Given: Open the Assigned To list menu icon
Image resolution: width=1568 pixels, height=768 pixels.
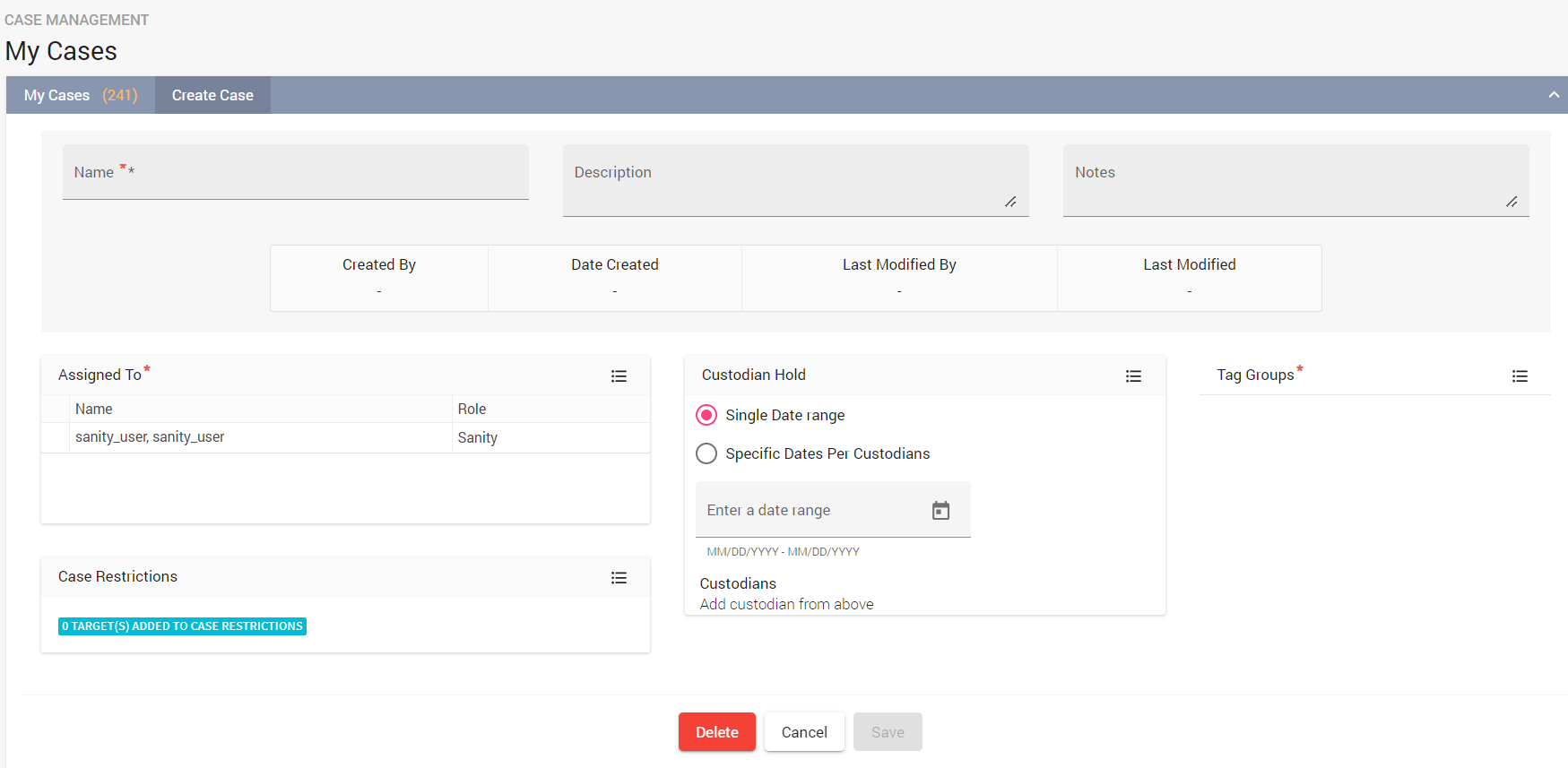Looking at the screenshot, I should [619, 376].
